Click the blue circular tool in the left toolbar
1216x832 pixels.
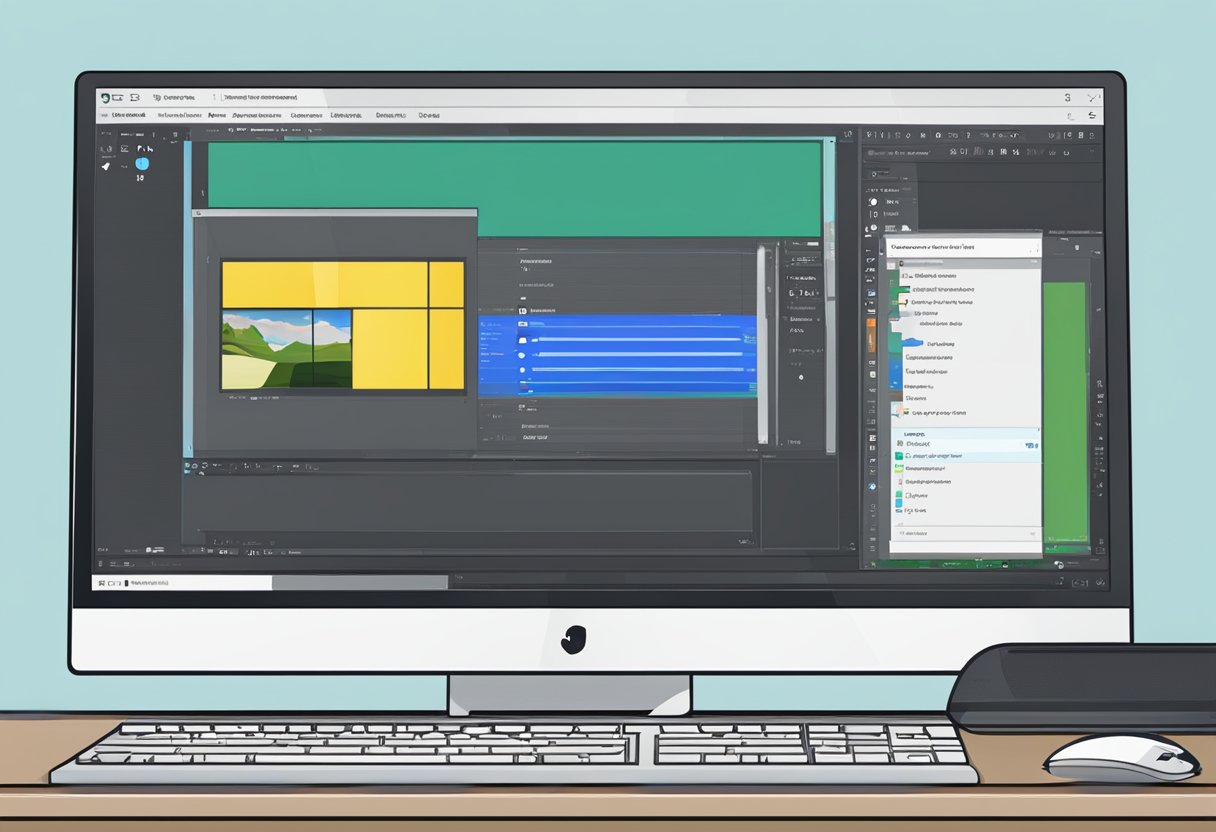(142, 164)
